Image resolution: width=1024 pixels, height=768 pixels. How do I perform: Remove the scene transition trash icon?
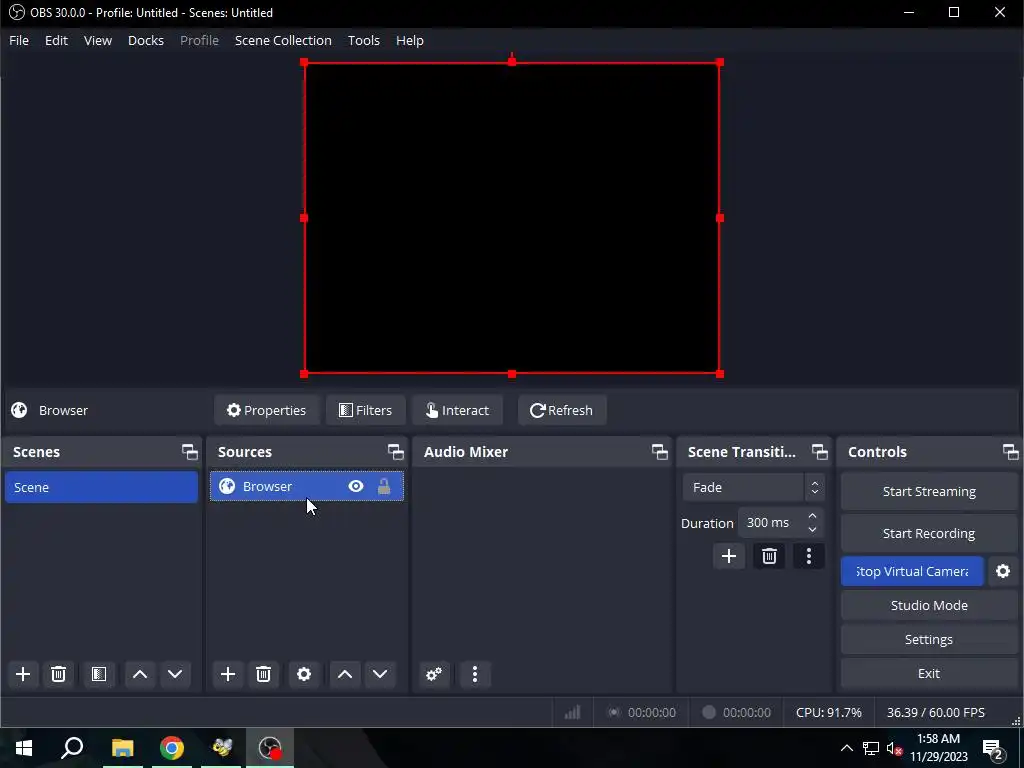coord(769,556)
